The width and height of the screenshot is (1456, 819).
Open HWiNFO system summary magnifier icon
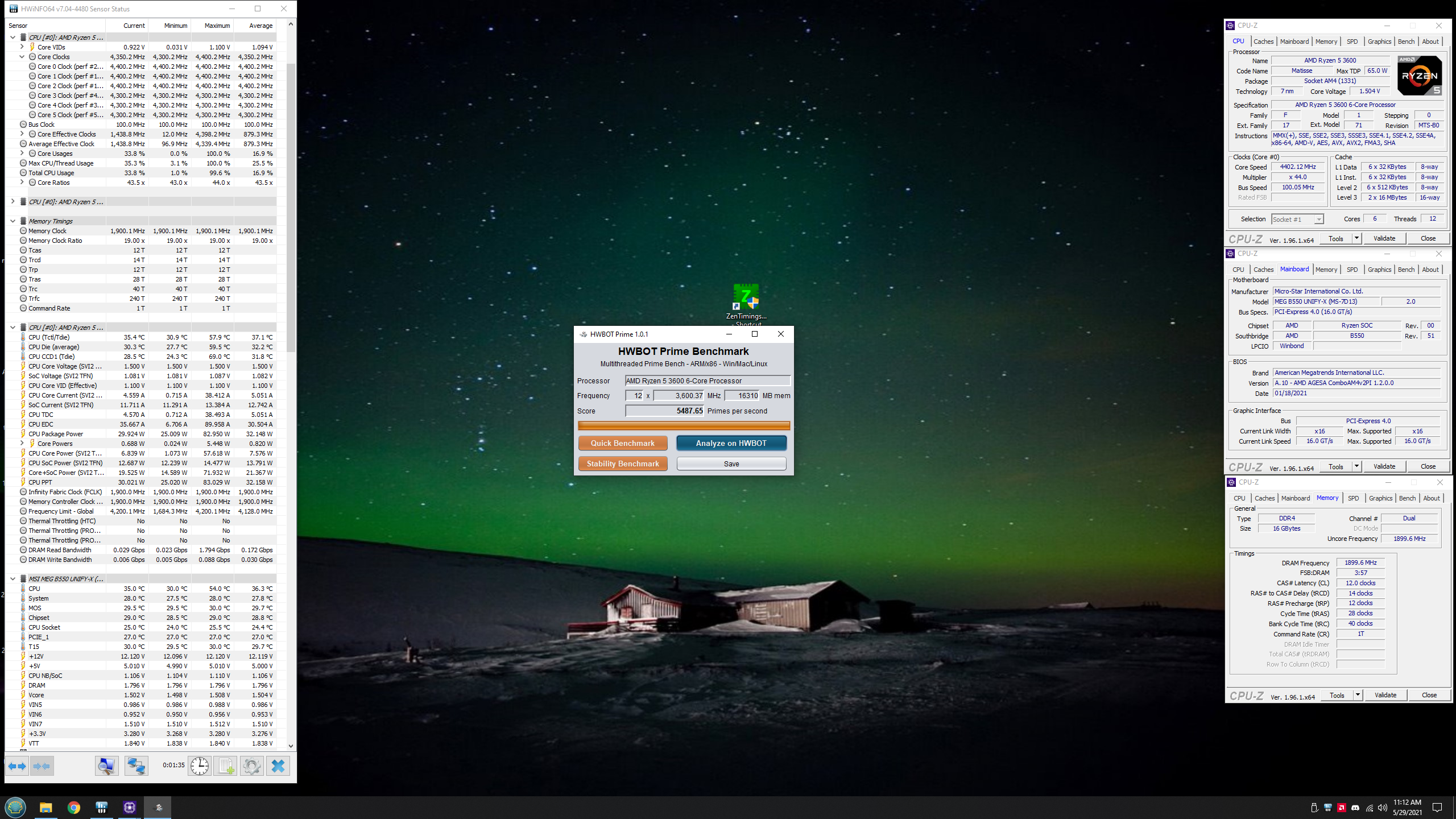click(x=106, y=766)
